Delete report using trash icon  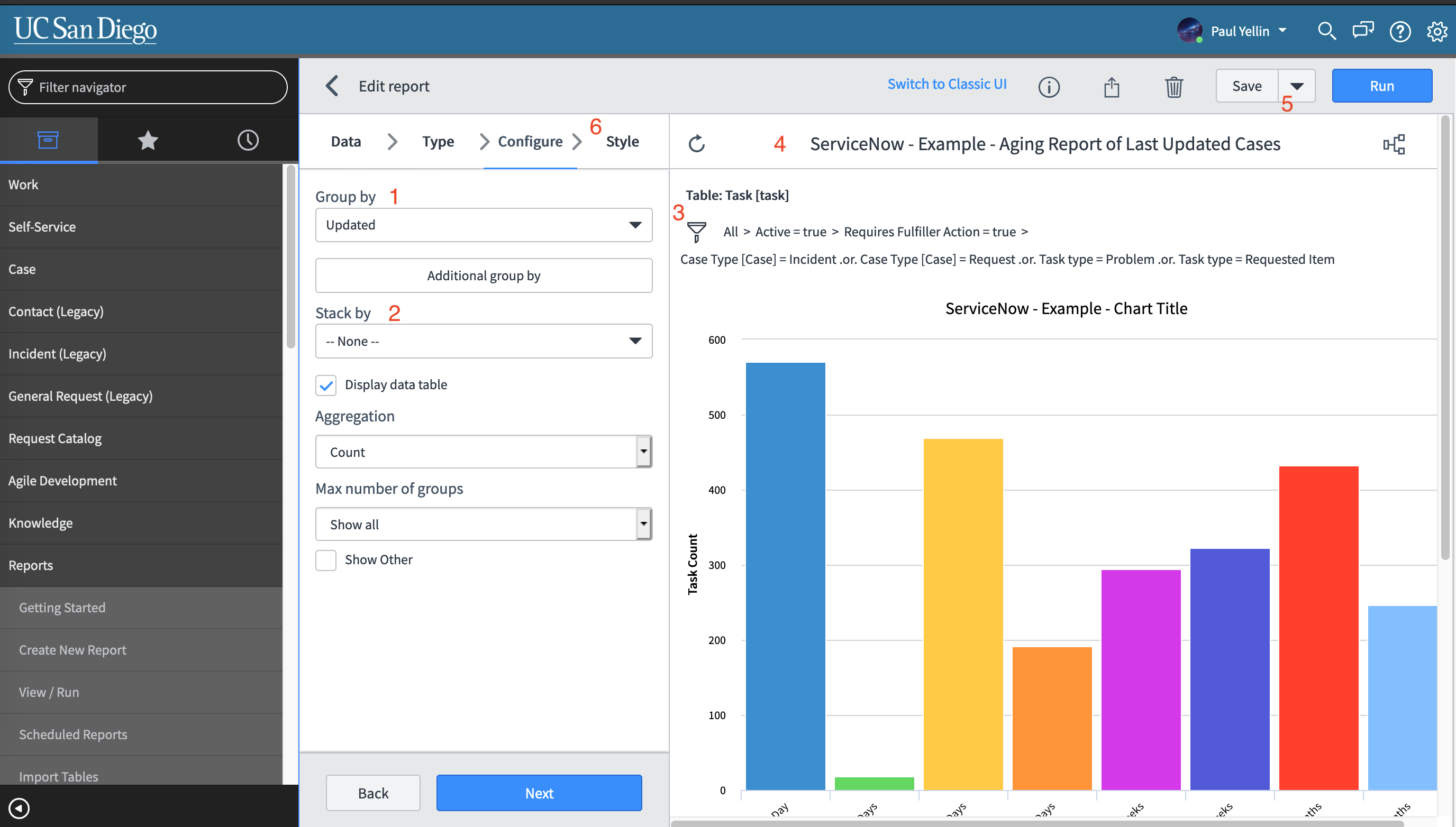pos(1173,87)
